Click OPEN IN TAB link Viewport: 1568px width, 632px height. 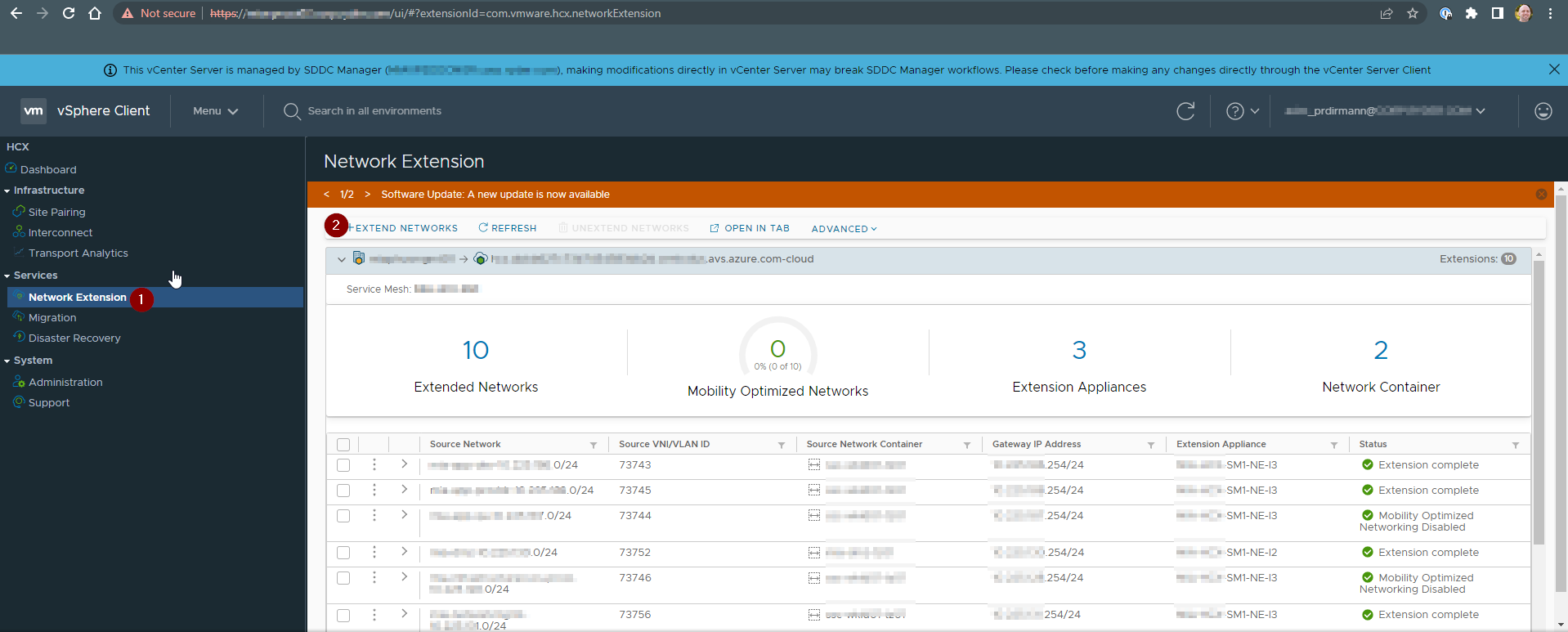pyautogui.click(x=750, y=228)
